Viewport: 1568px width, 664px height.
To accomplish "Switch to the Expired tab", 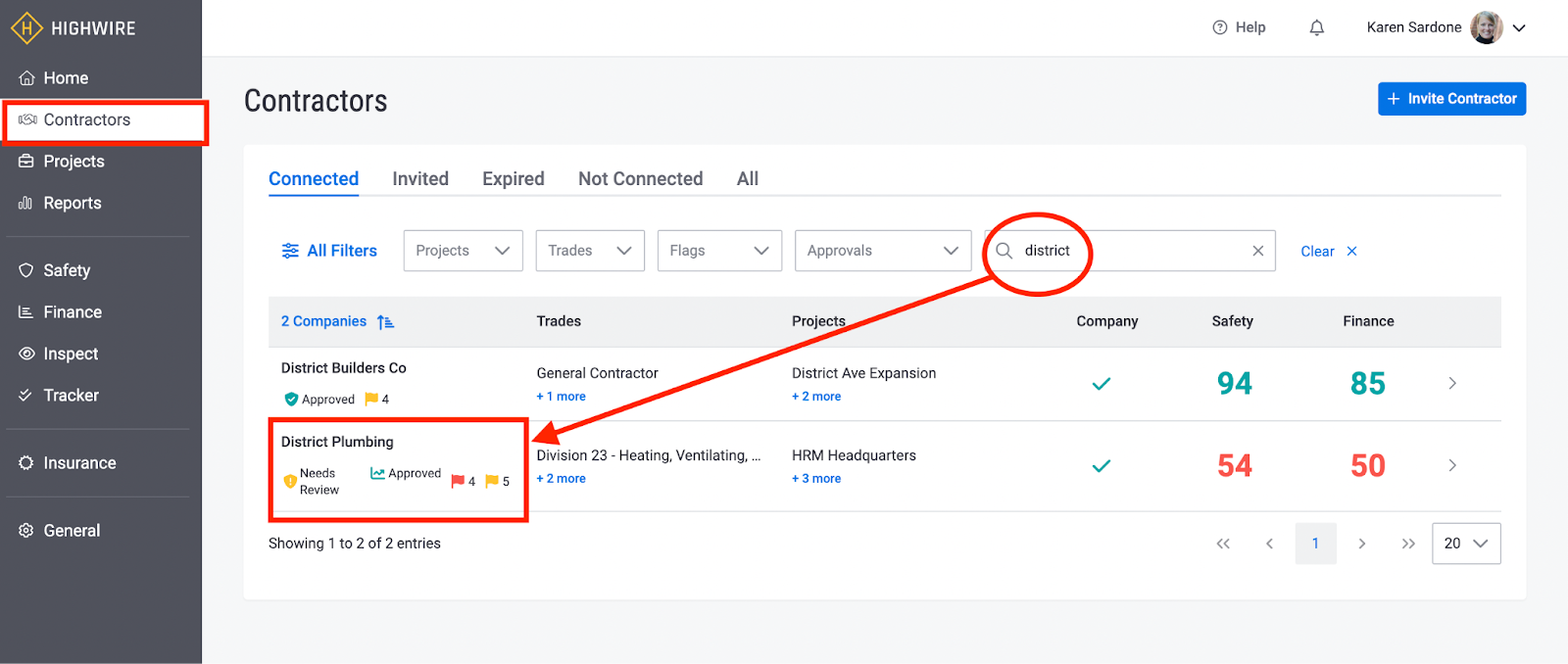I will point(514,179).
